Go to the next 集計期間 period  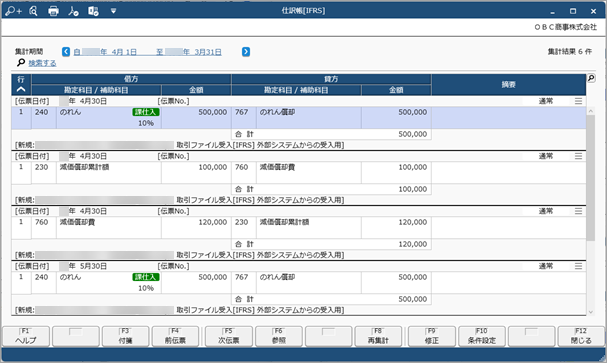[246, 51]
